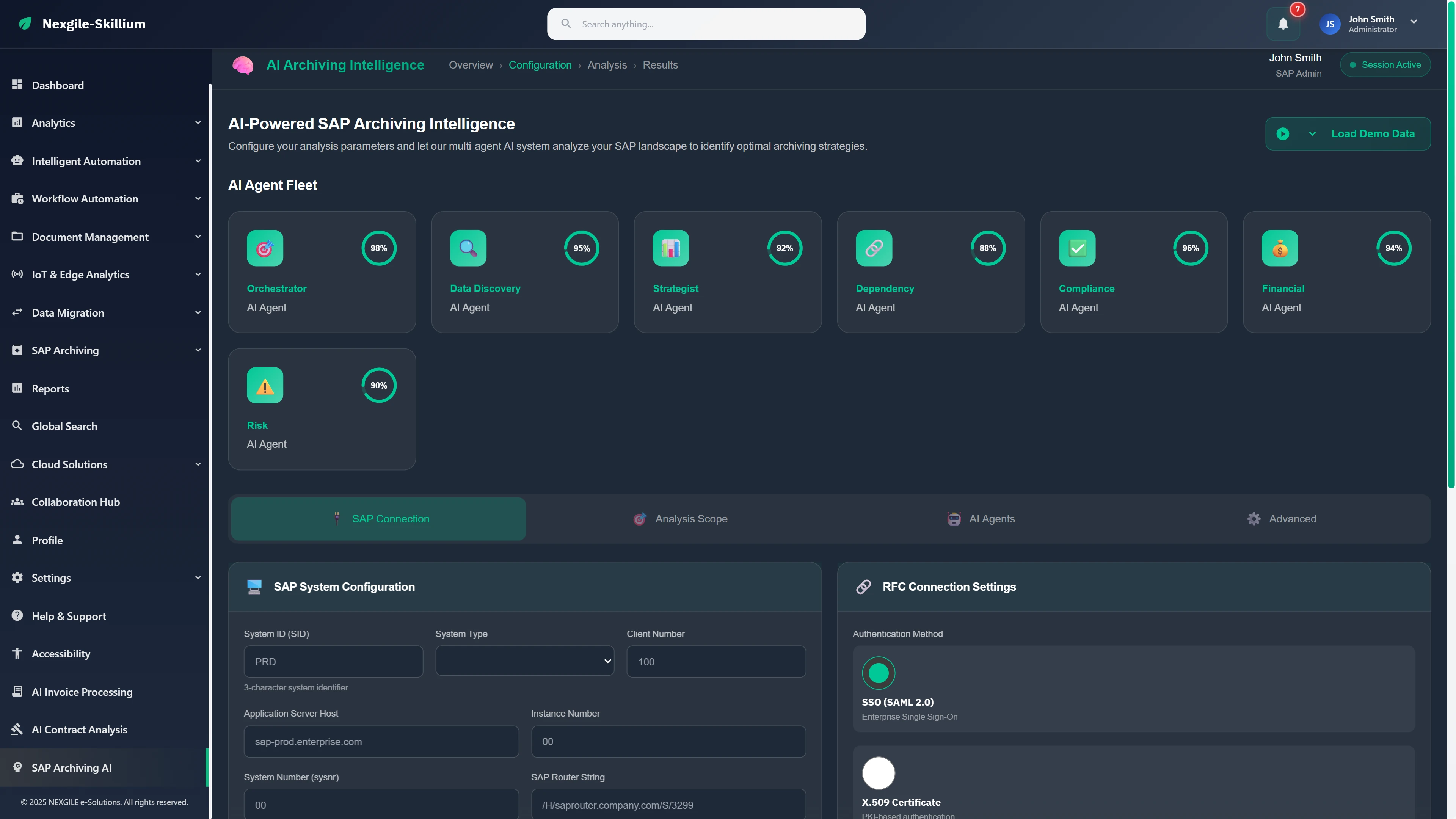Select the Data Discovery magnifier icon
The height and width of the screenshot is (819, 1456).
(468, 248)
